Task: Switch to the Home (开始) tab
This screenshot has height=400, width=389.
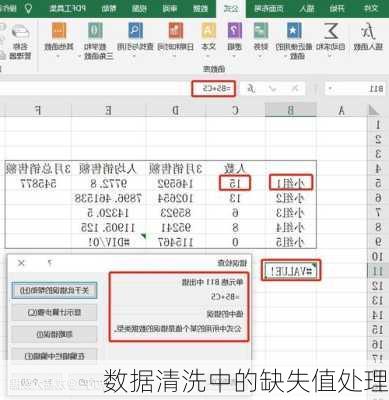Action: coord(337,8)
